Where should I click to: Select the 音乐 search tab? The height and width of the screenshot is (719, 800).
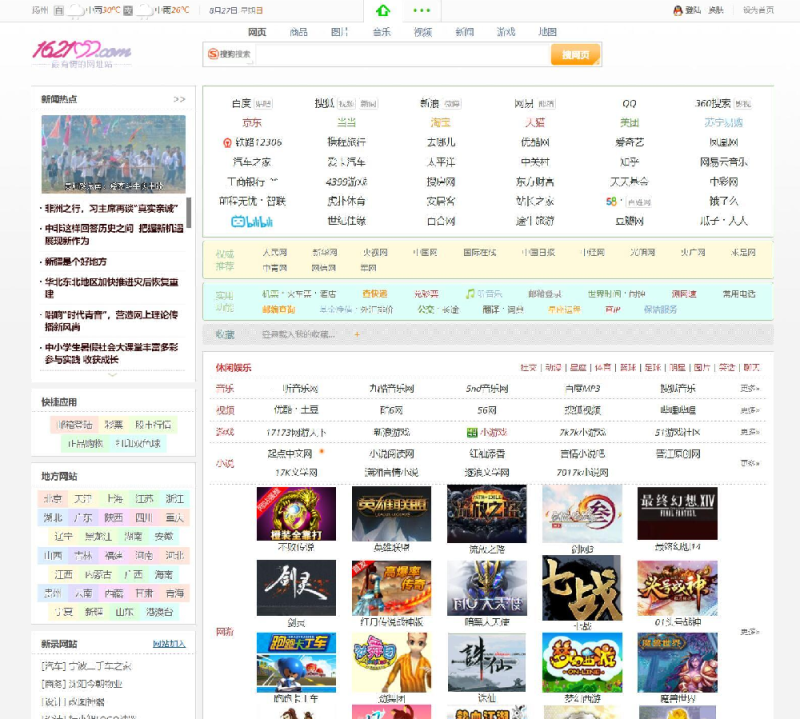coord(382,32)
